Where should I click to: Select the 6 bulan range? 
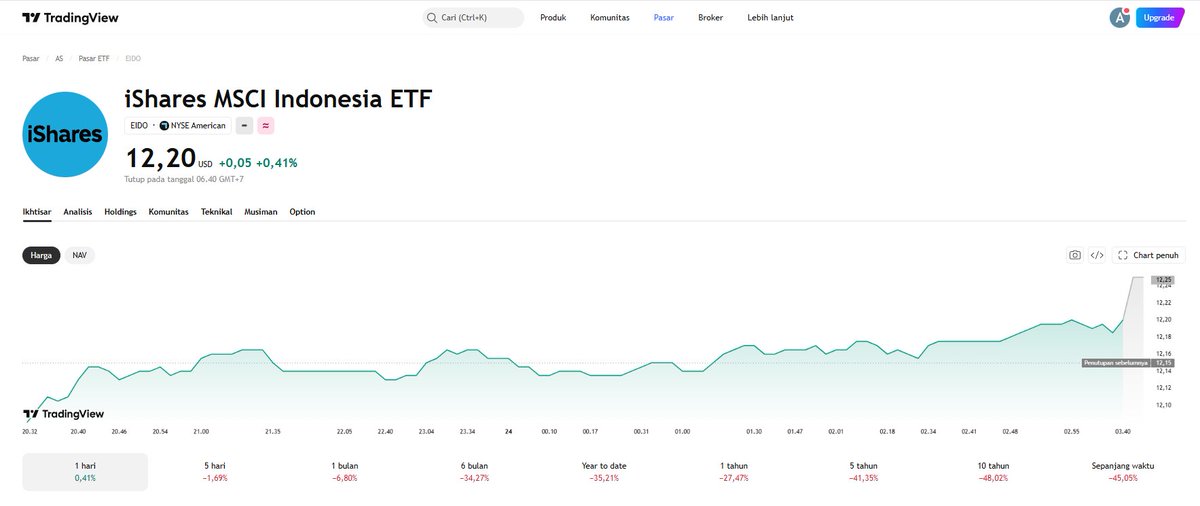[474, 472]
